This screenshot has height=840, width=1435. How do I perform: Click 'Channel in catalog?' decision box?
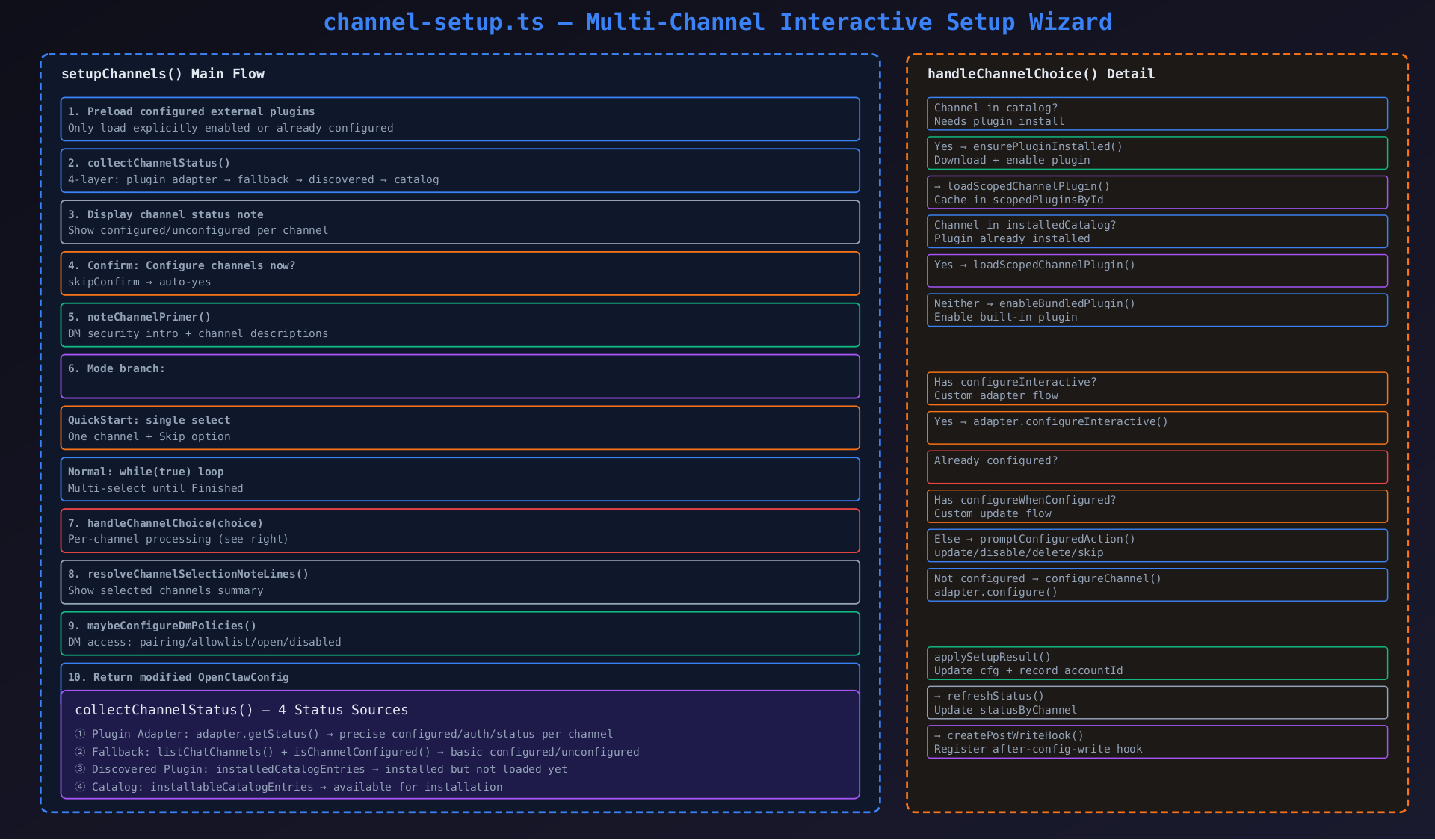[x=1157, y=114]
